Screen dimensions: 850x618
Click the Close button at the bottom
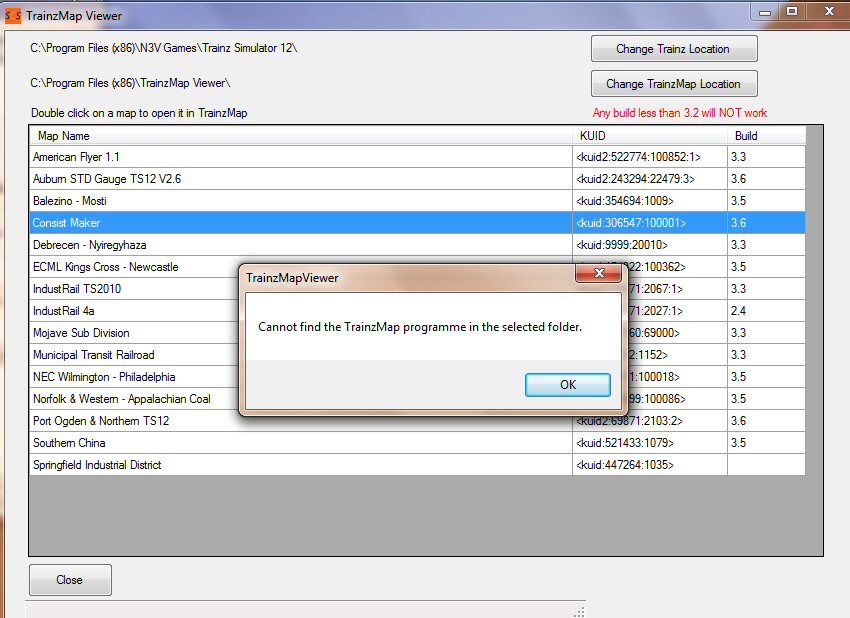click(70, 580)
